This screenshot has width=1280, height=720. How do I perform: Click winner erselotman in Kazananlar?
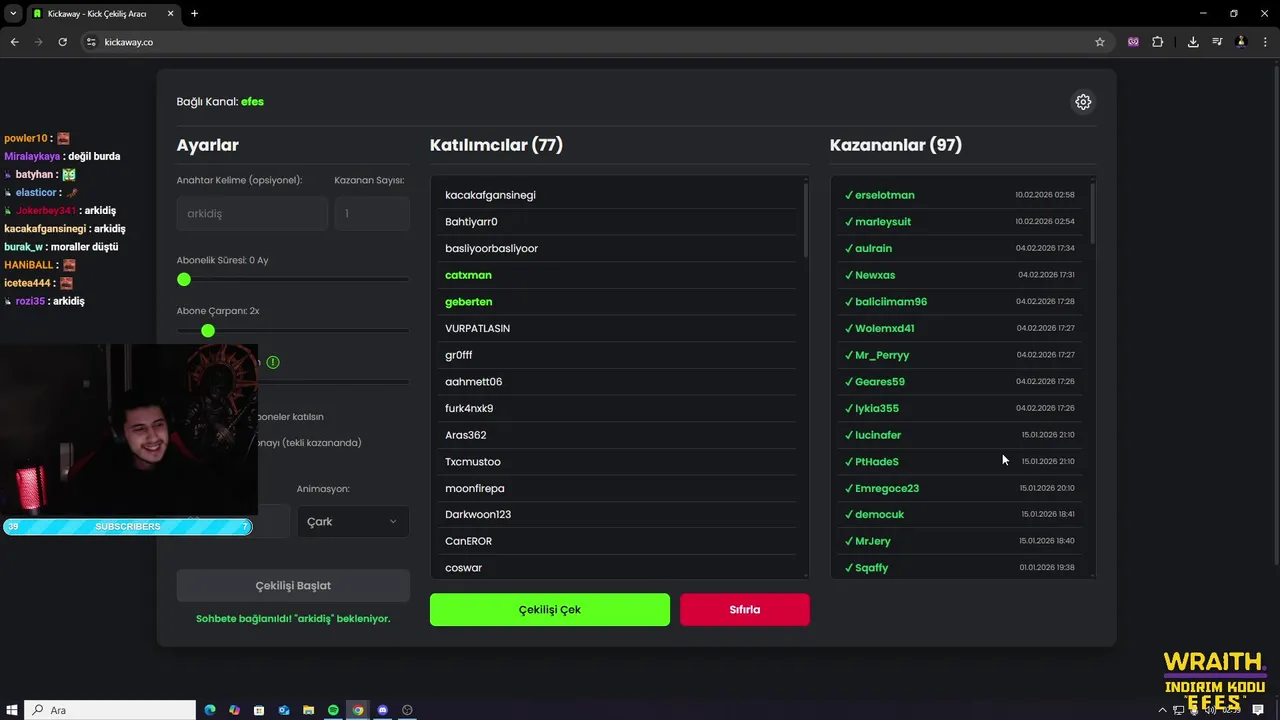(x=885, y=195)
